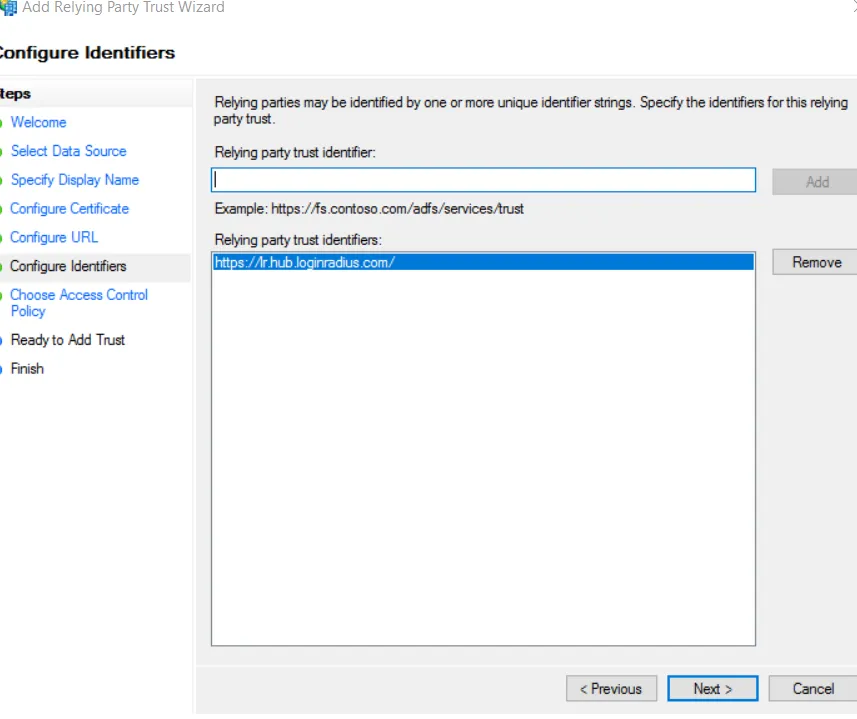Screen dimensions: 857x719
Task: Open the Configure Certificate step
Action: point(69,209)
